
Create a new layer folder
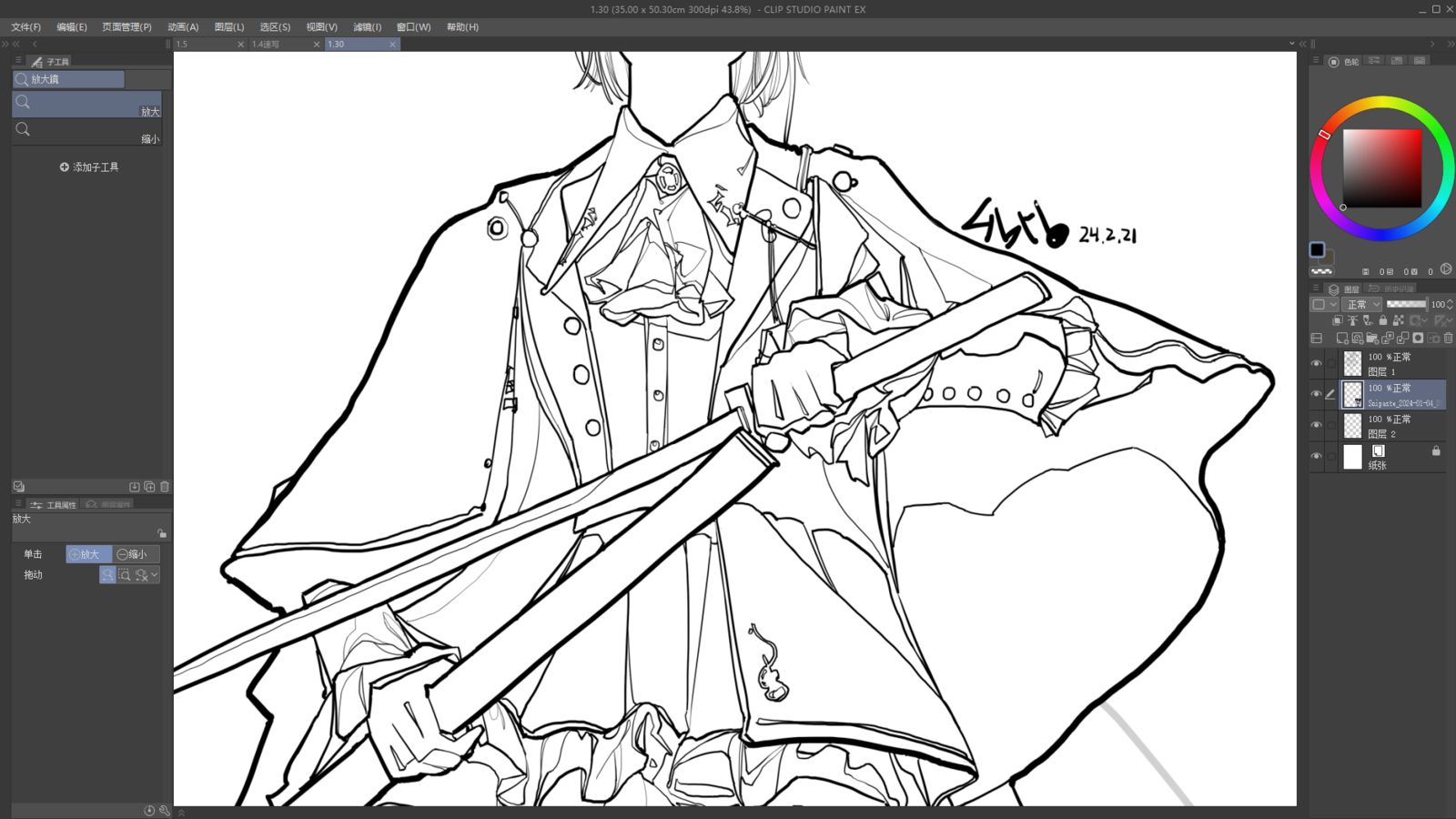[1372, 338]
